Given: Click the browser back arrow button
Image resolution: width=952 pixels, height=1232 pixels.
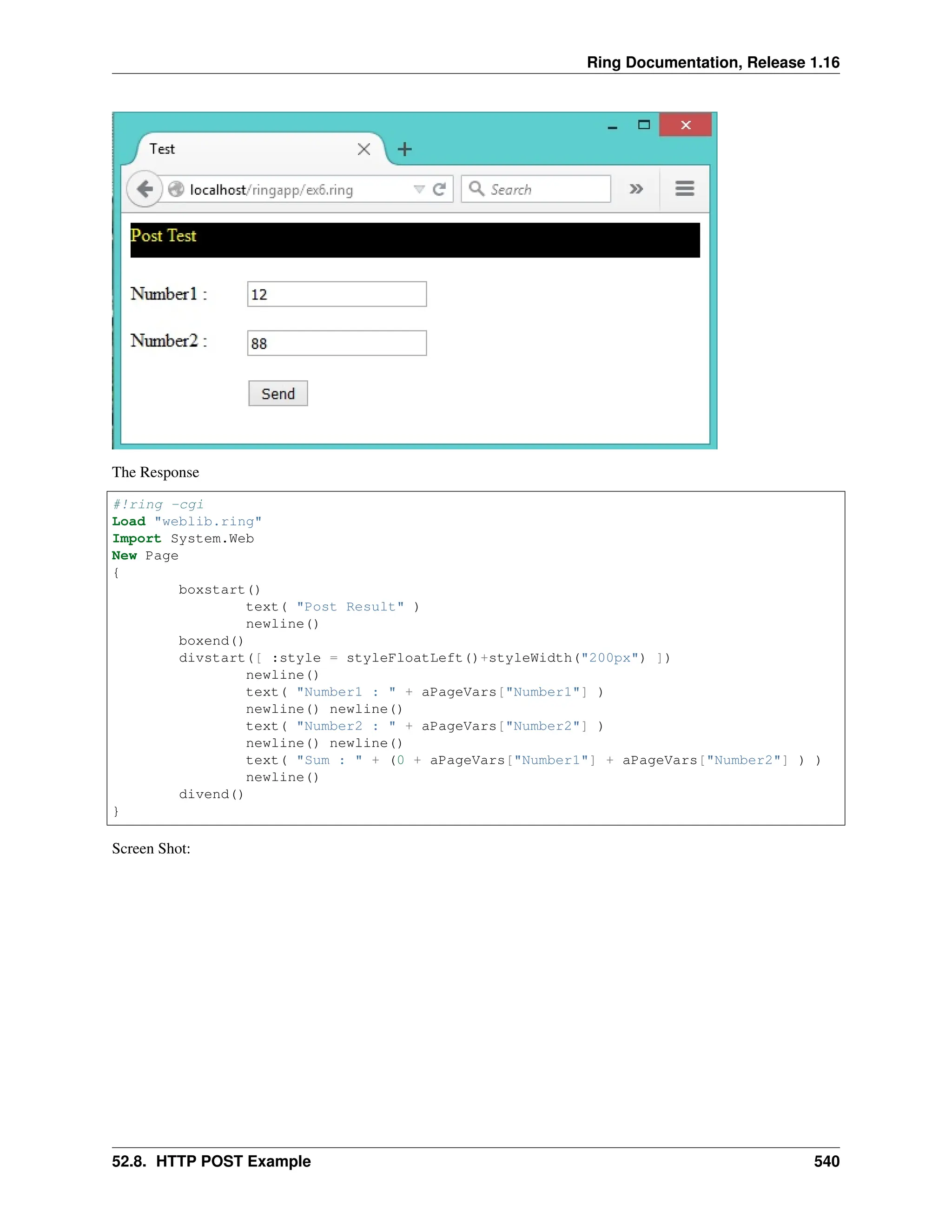Looking at the screenshot, I should click(145, 189).
